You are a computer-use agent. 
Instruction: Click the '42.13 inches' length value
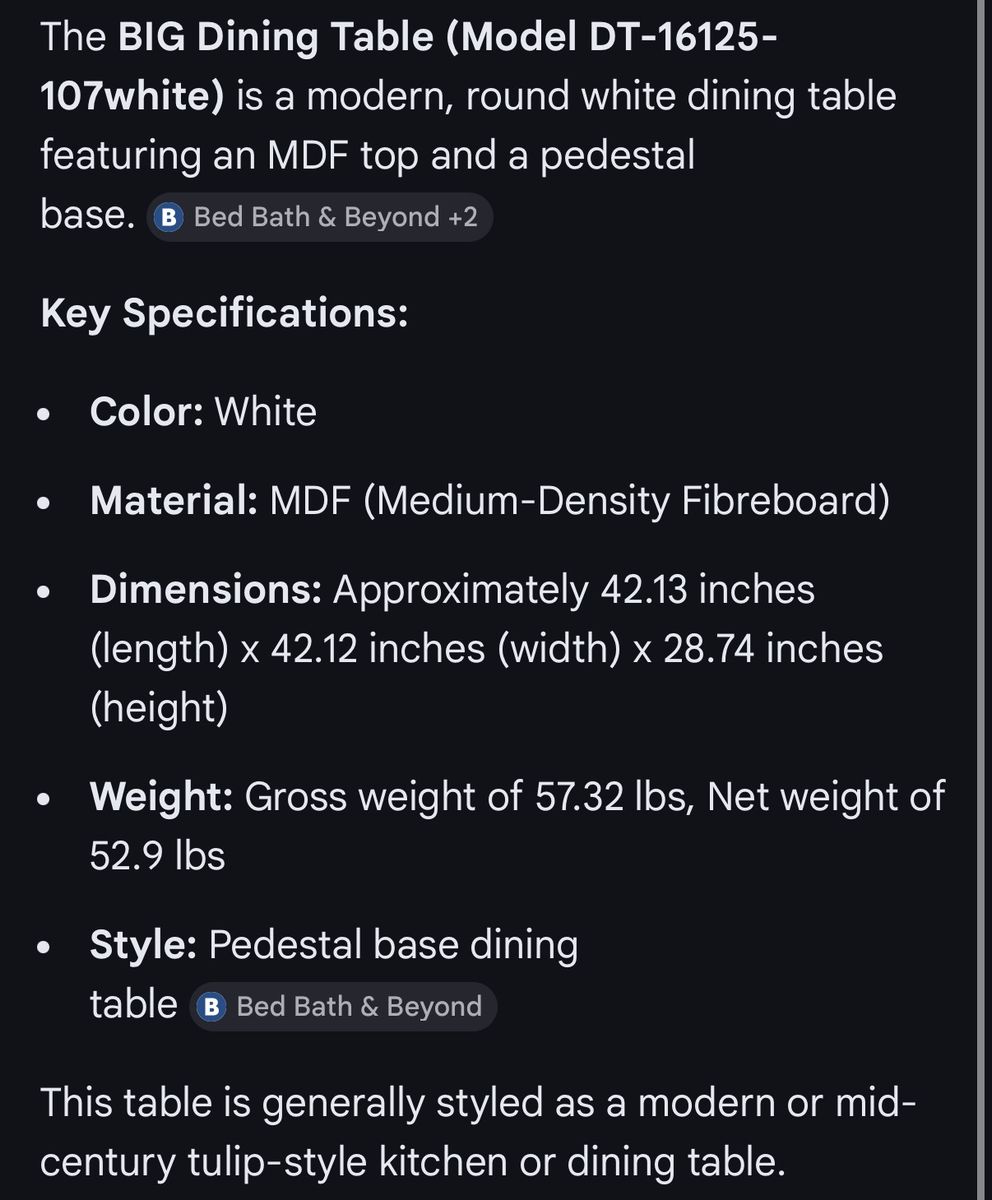707,590
